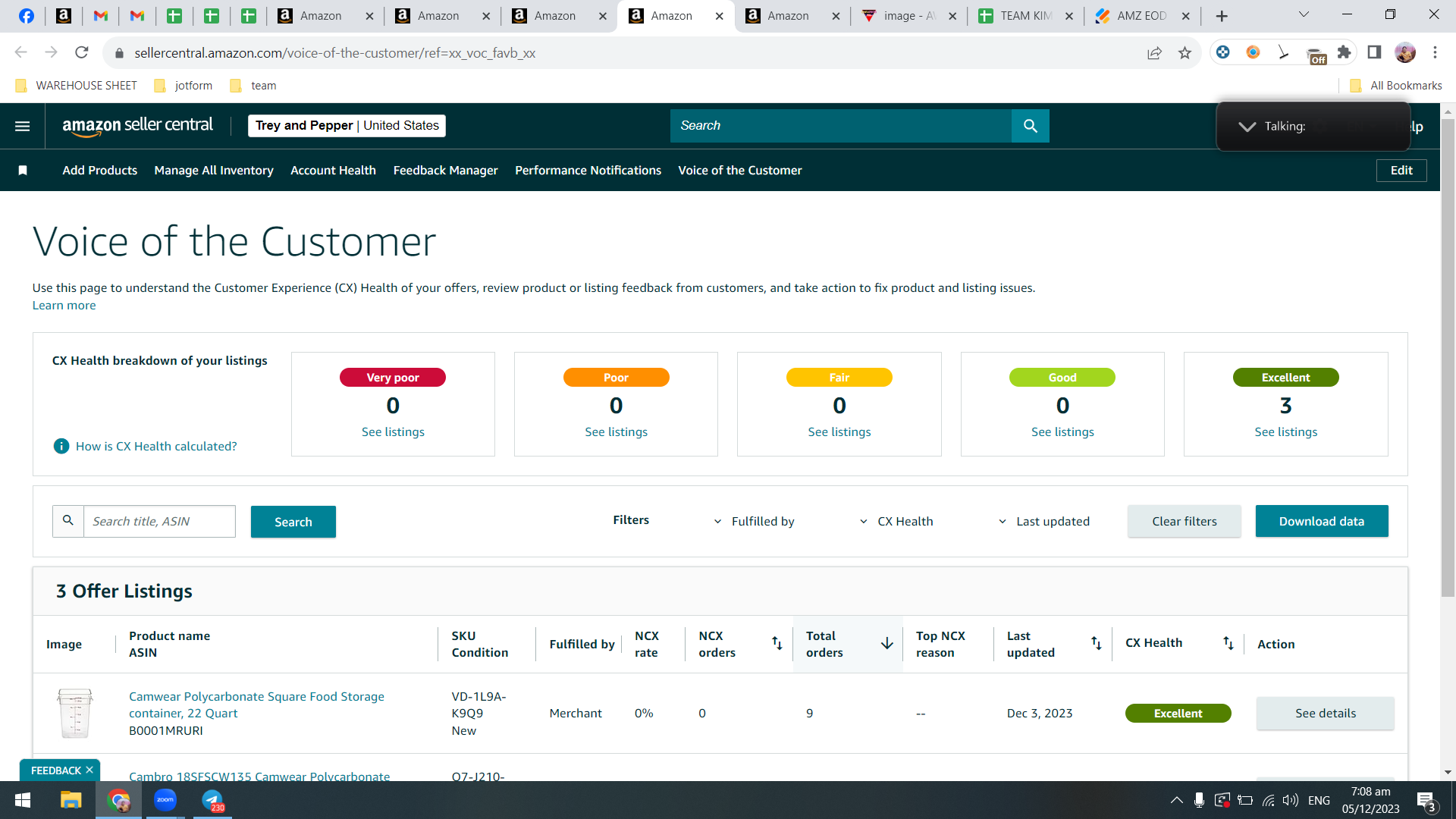Sort listings by Last updated arrows

(x=1097, y=643)
